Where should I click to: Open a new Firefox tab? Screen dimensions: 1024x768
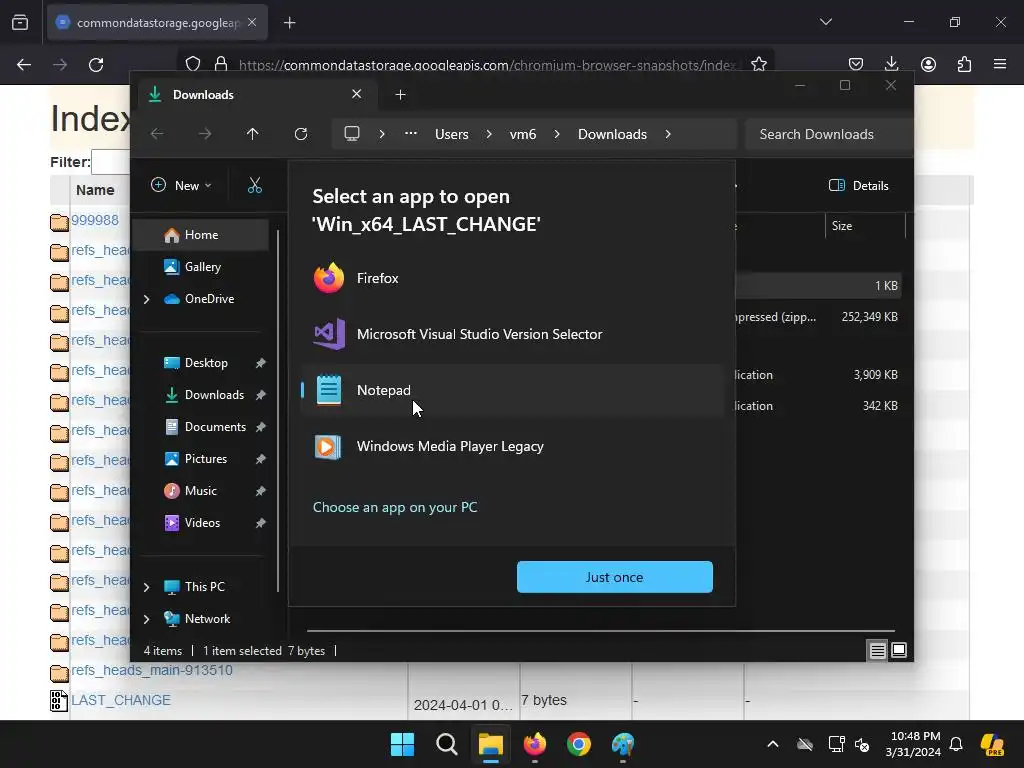pyautogui.click(x=290, y=23)
